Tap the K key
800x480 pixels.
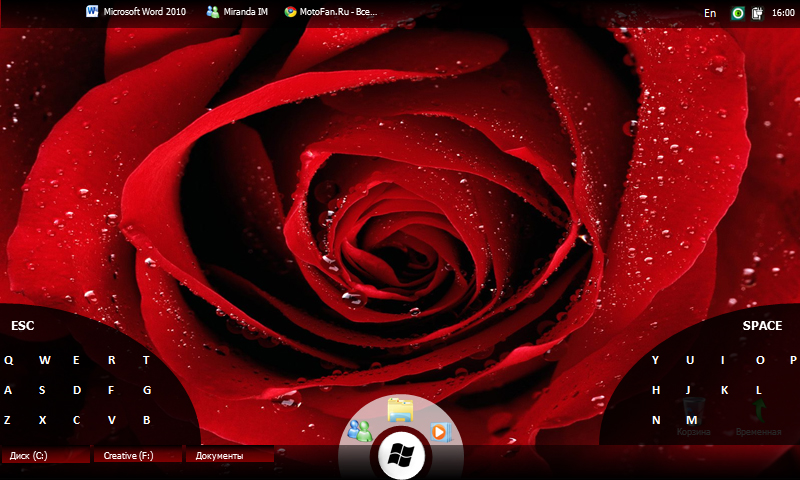(x=724, y=390)
